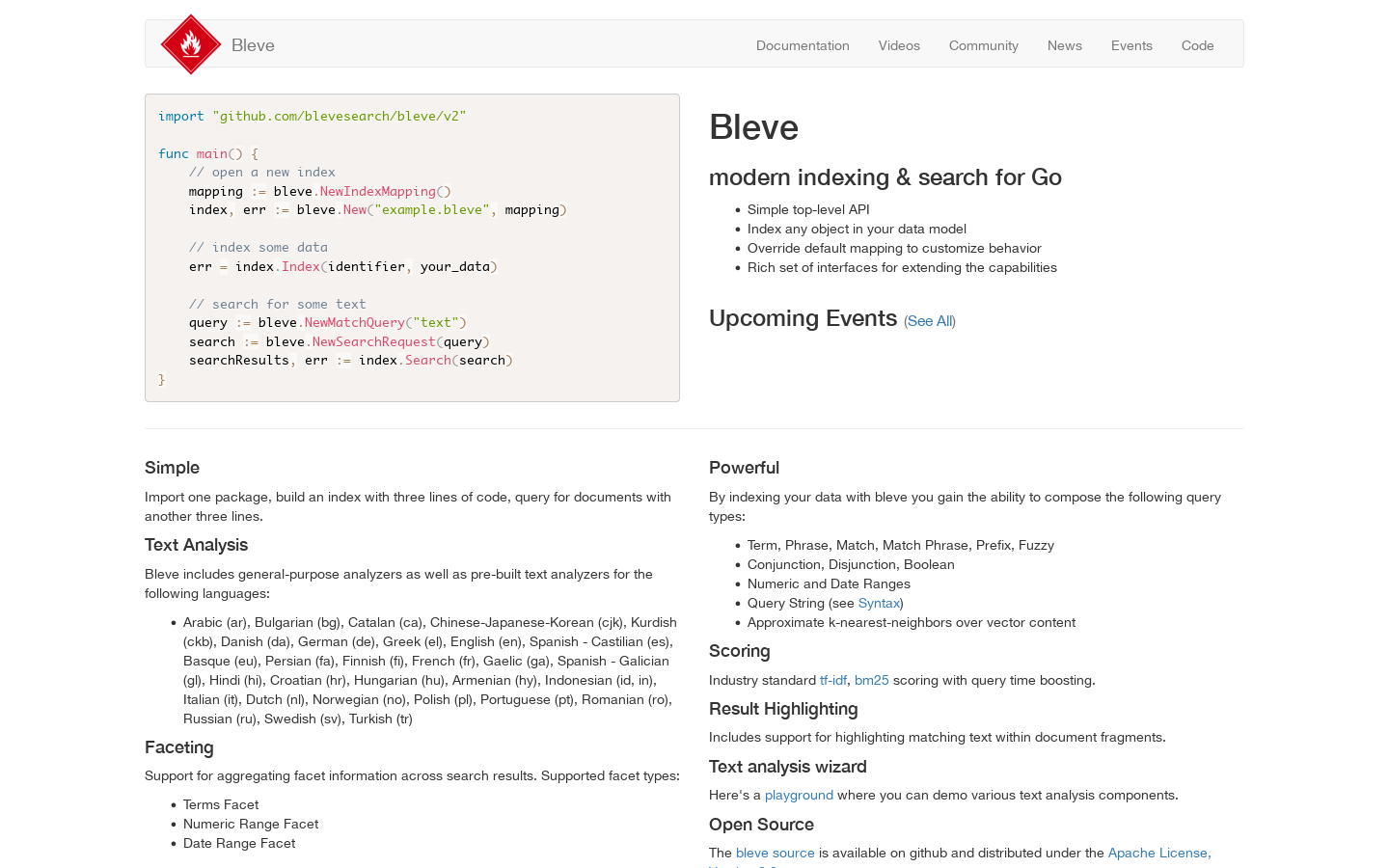This screenshot has height=868, width=1389.
Task: Click the large Bleve page heading
Action: (x=754, y=127)
